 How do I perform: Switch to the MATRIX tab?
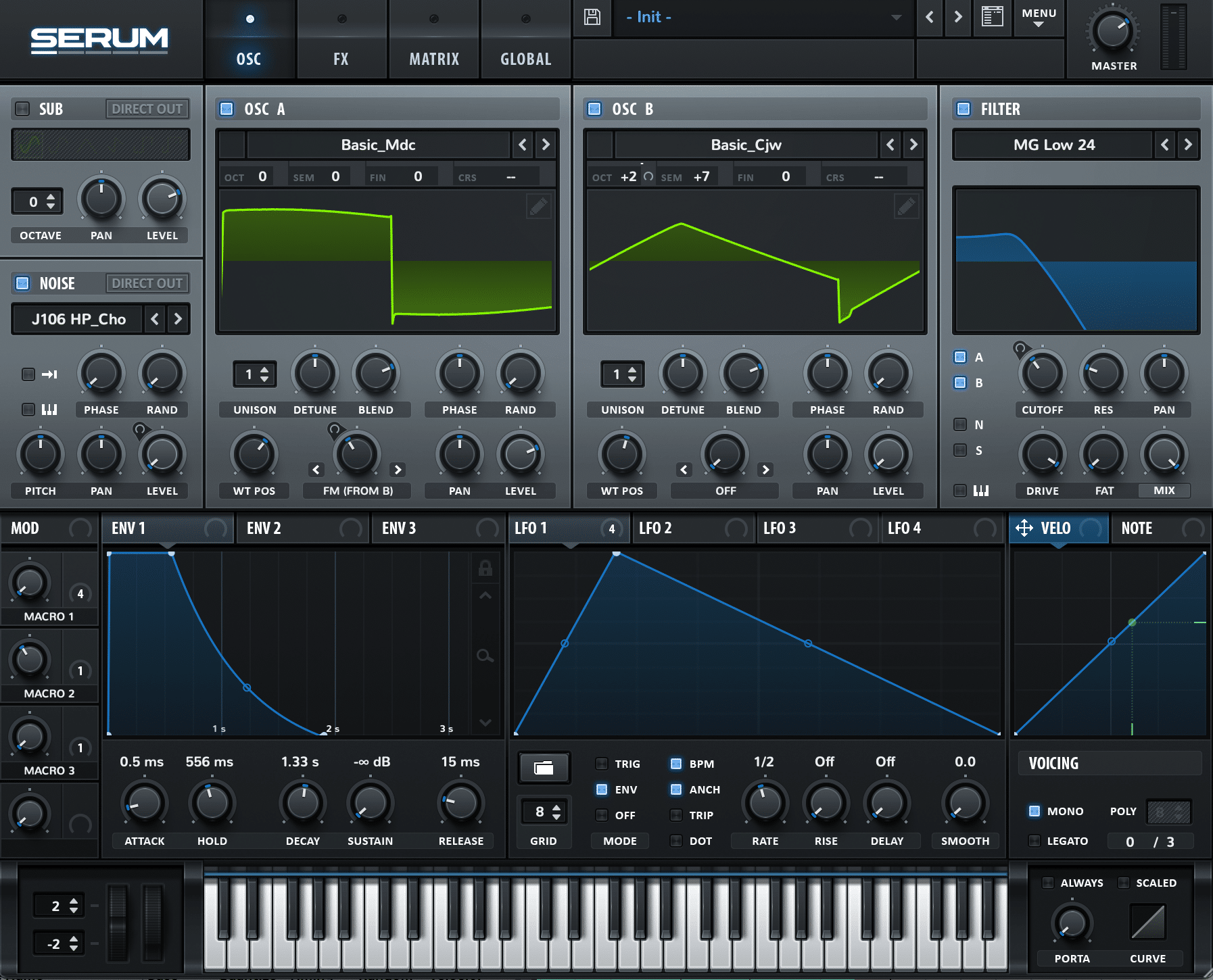[x=434, y=39]
